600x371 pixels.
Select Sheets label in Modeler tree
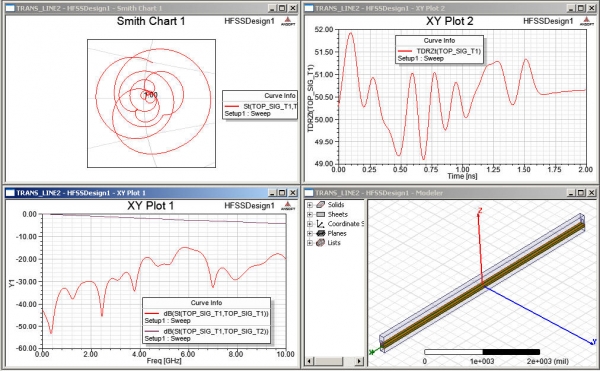tap(338, 215)
